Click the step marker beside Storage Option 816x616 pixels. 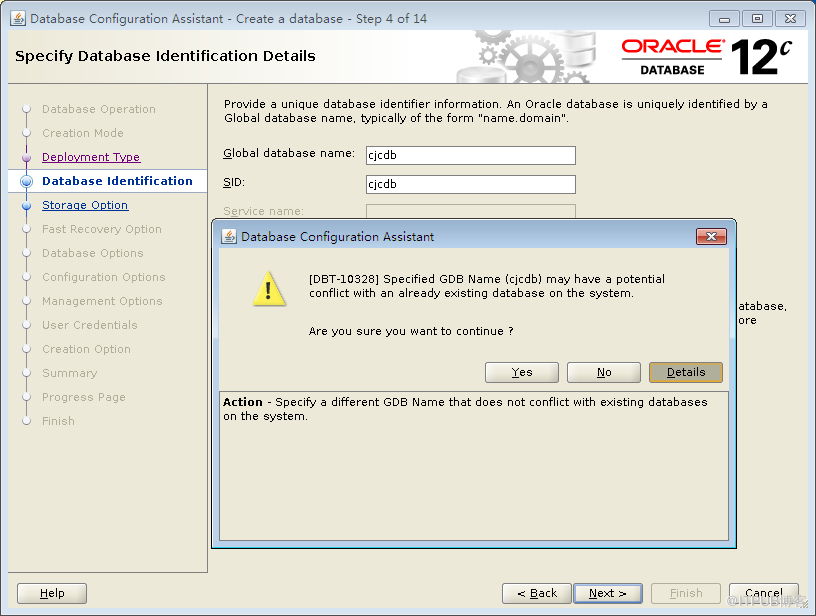(x=27, y=206)
